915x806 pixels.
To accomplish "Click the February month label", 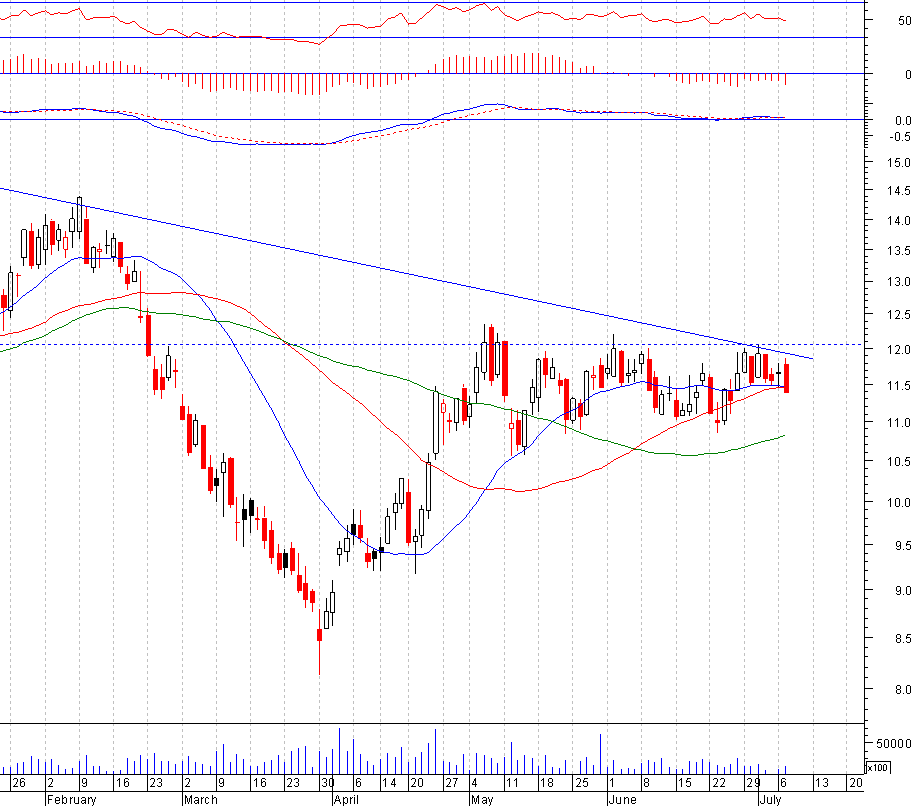I will point(71,800).
